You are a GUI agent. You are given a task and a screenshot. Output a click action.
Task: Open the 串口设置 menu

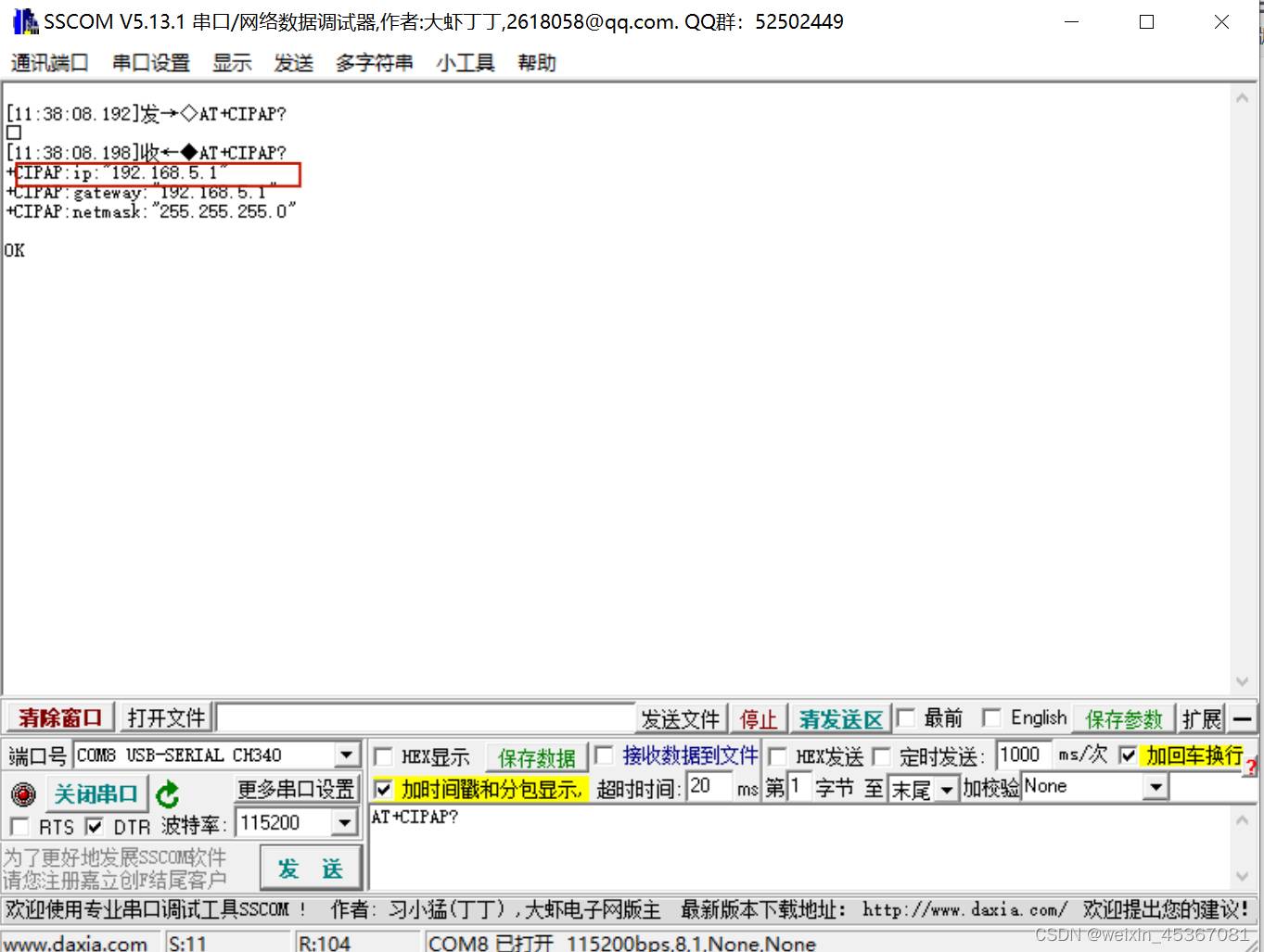[151, 63]
